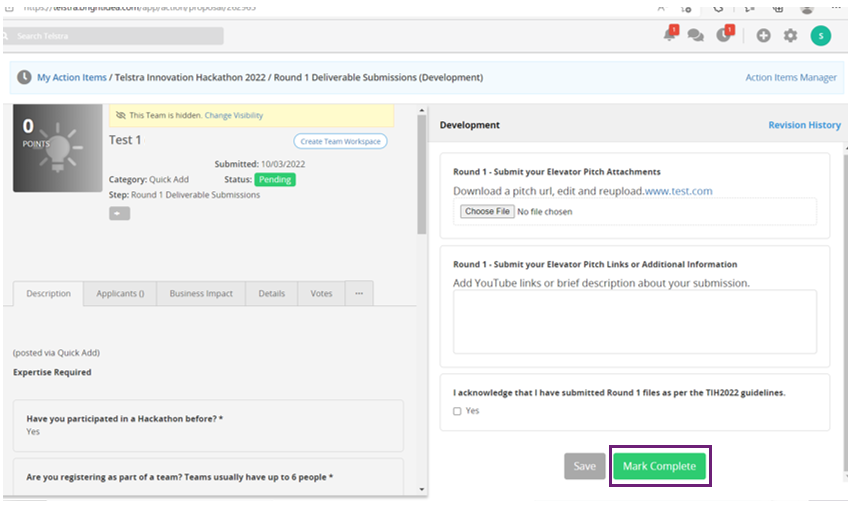Open the Action Items Manager link
Screen dimensions: 862x524
pos(791,78)
